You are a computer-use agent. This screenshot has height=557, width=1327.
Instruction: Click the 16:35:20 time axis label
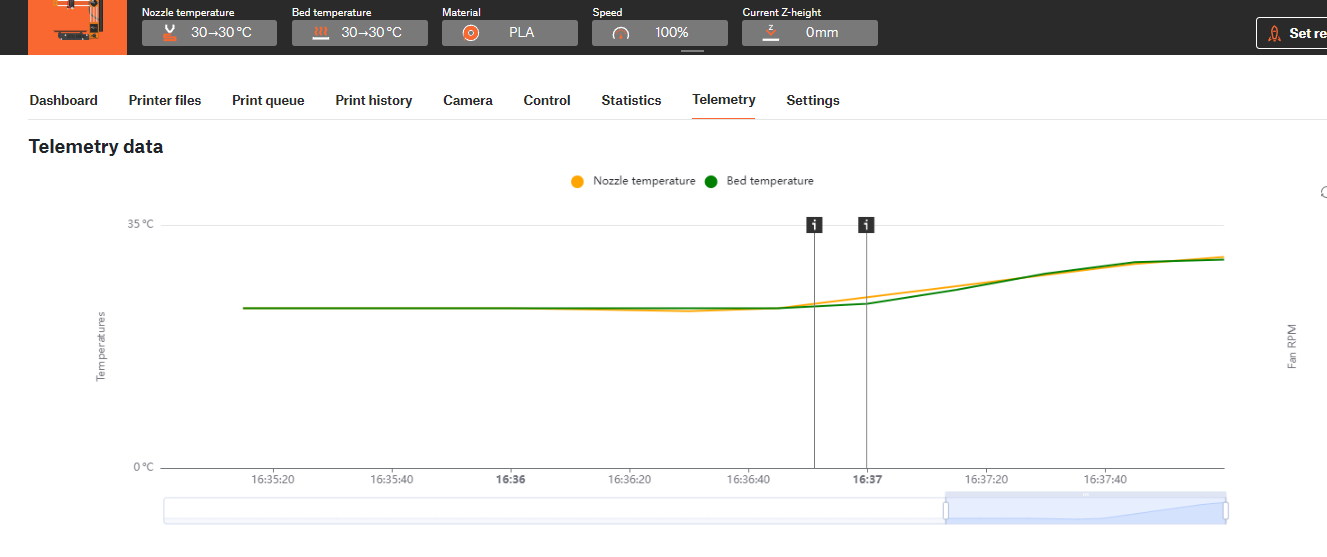click(273, 480)
